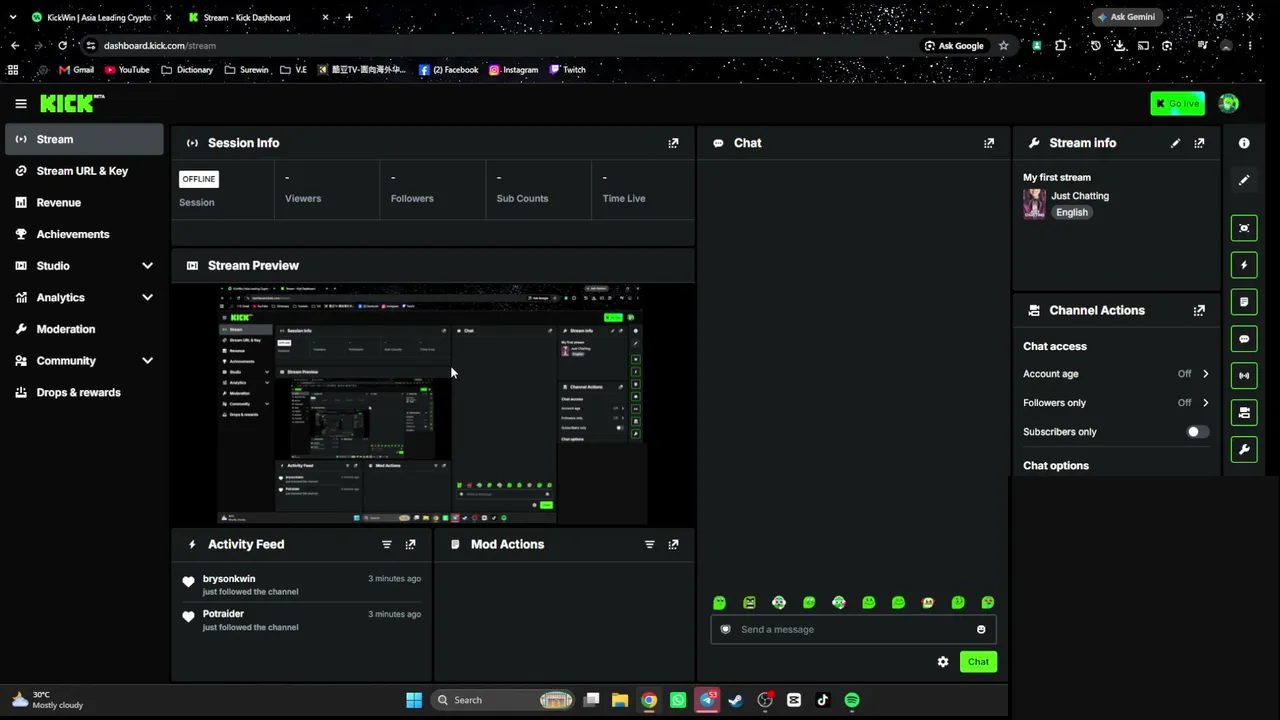This screenshot has height=720, width=1280.
Task: Pop out the Stream info panel
Action: [x=1199, y=143]
